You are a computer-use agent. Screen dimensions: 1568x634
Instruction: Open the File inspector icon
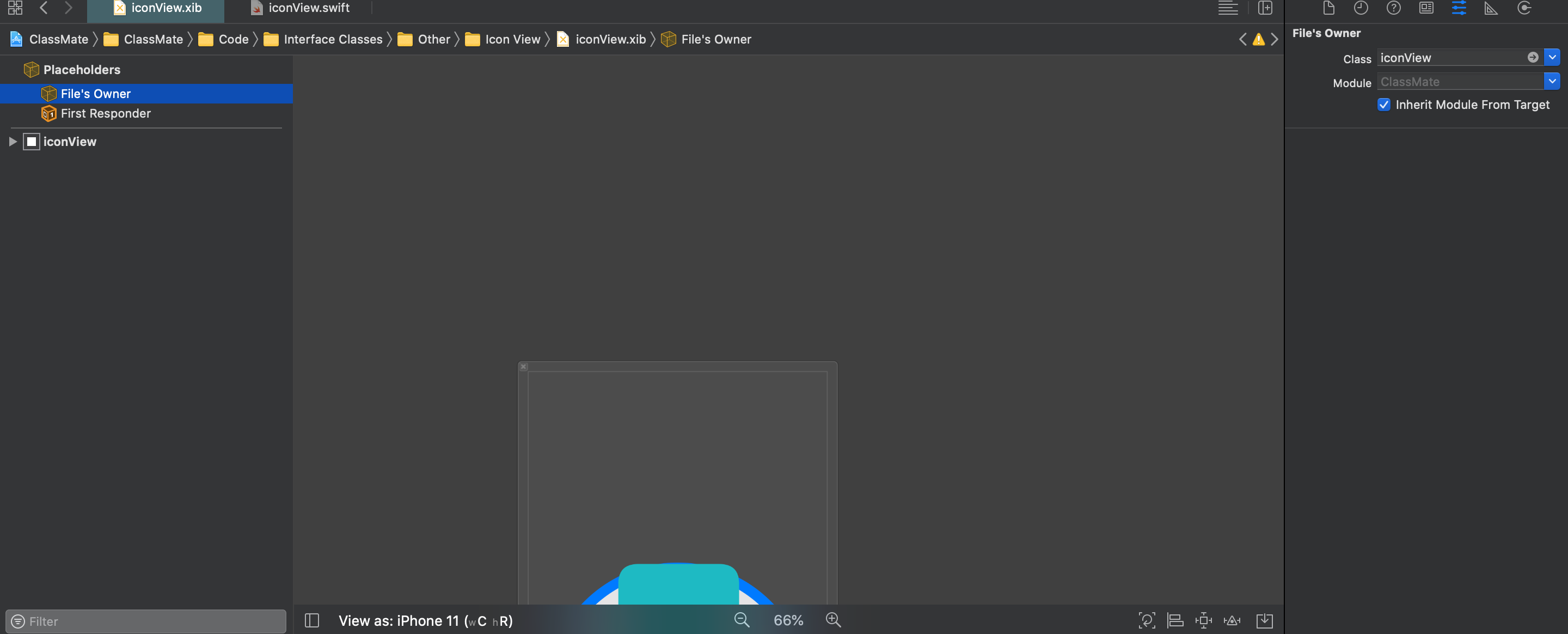(1328, 8)
